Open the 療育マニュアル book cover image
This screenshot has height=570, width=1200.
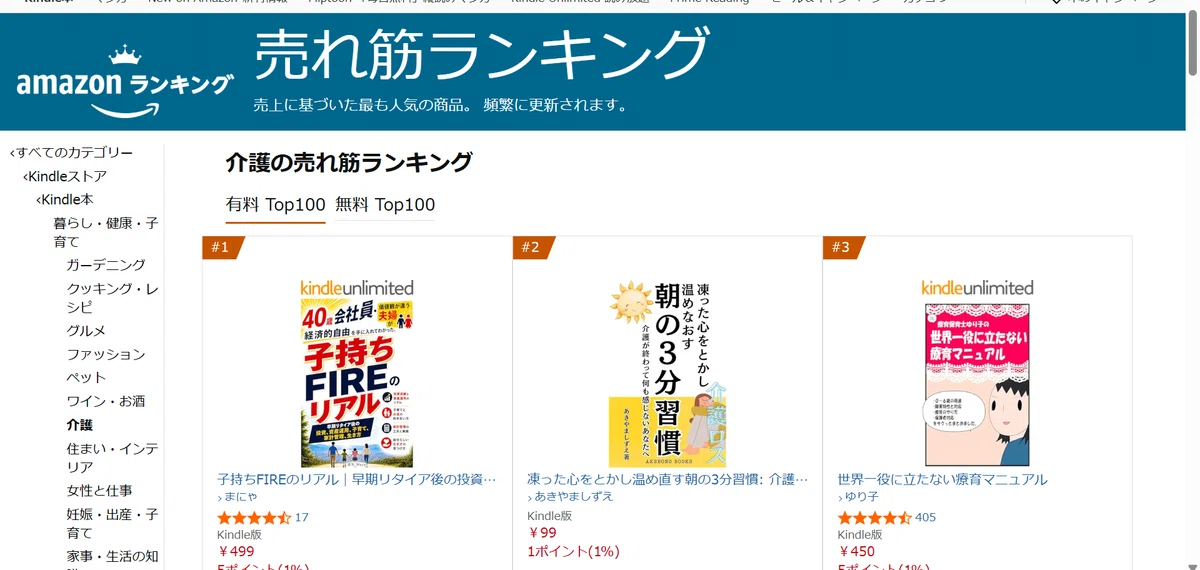tap(977, 373)
